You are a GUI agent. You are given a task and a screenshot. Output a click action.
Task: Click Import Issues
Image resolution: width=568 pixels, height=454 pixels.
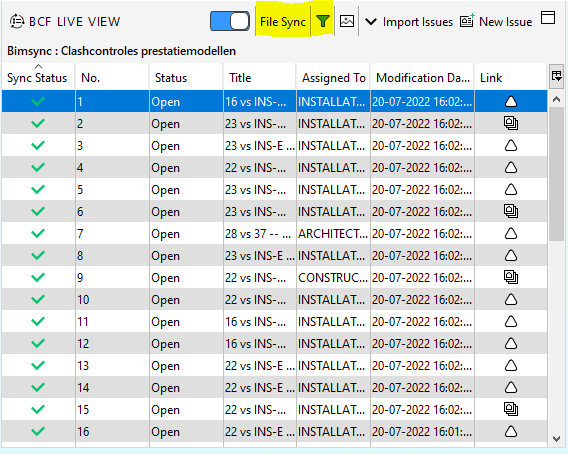pyautogui.click(x=418, y=22)
